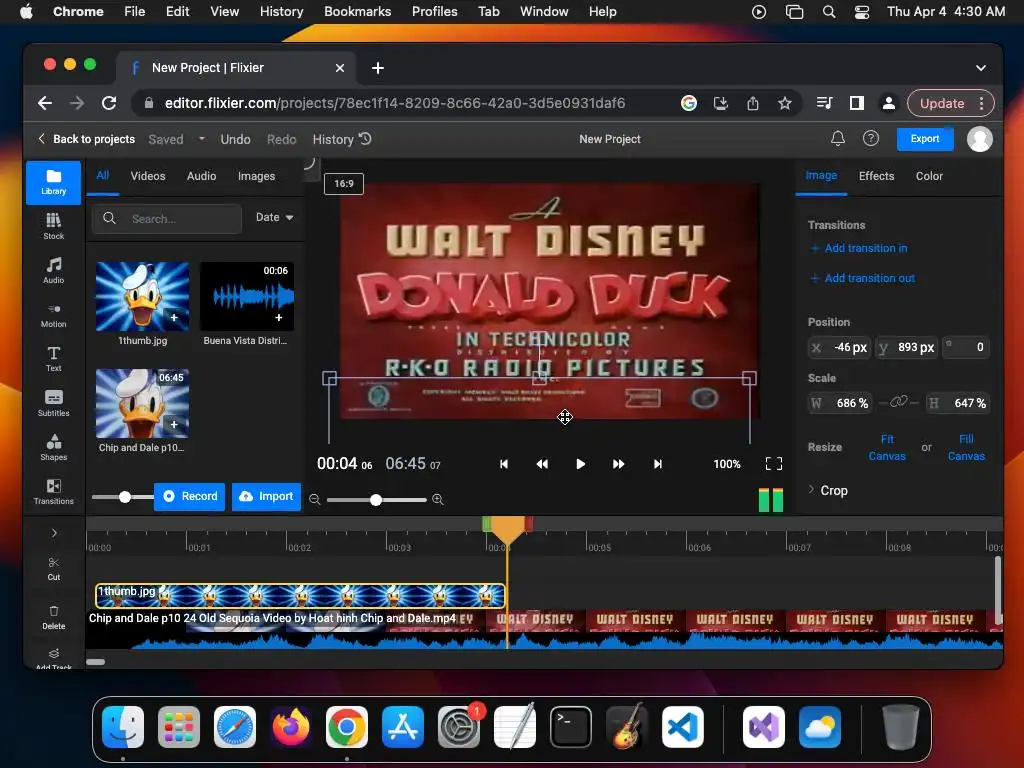
Task: Click Fit Canvas resize option
Action: [887, 447]
